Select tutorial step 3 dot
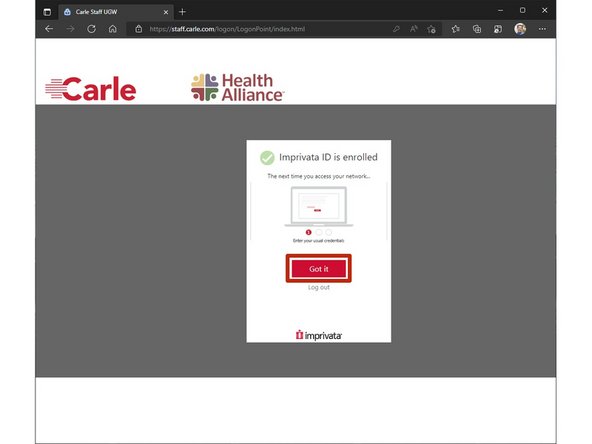This screenshot has height=444, width=592. click(x=329, y=232)
